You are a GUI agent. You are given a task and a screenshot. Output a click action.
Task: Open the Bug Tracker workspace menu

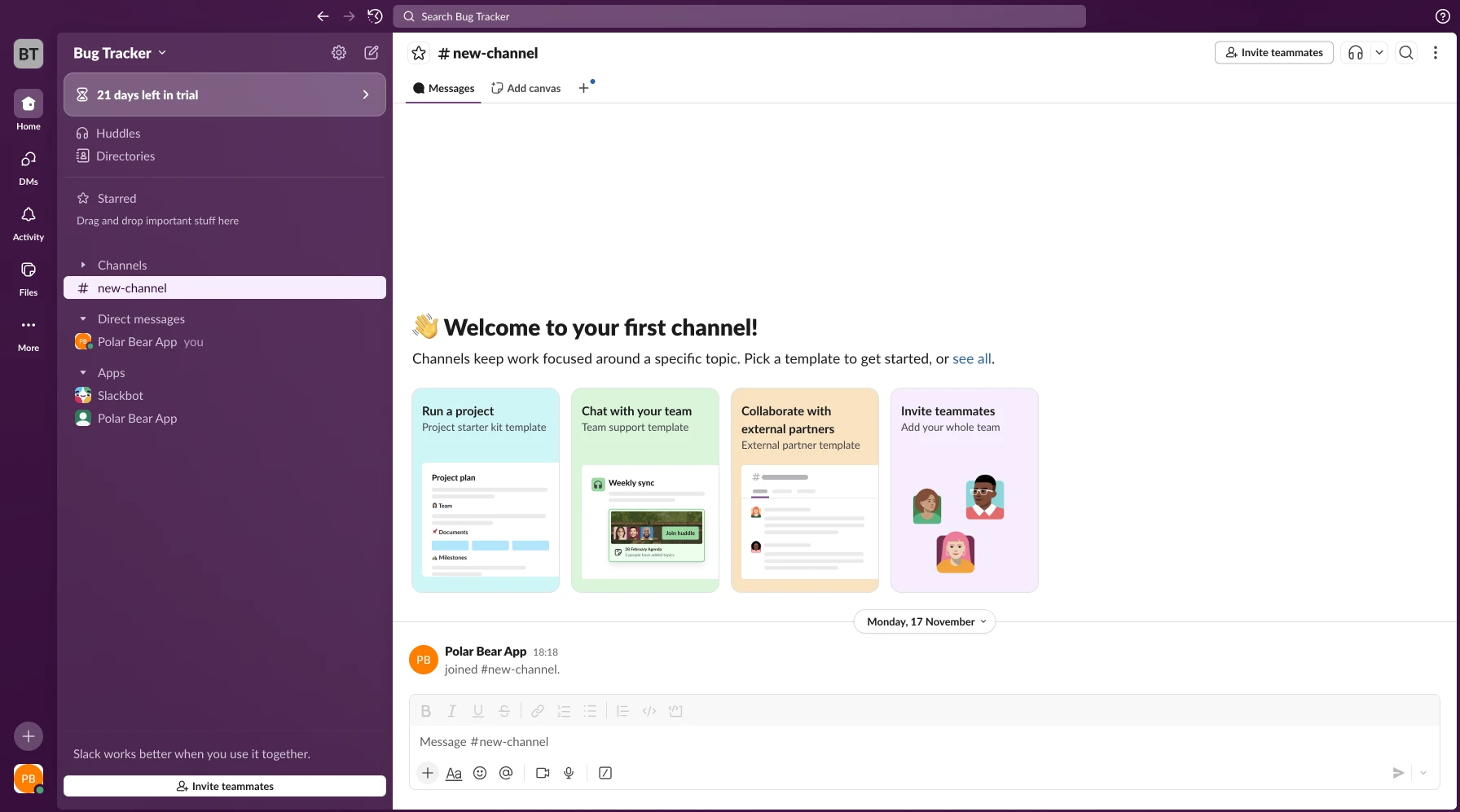tap(120, 53)
